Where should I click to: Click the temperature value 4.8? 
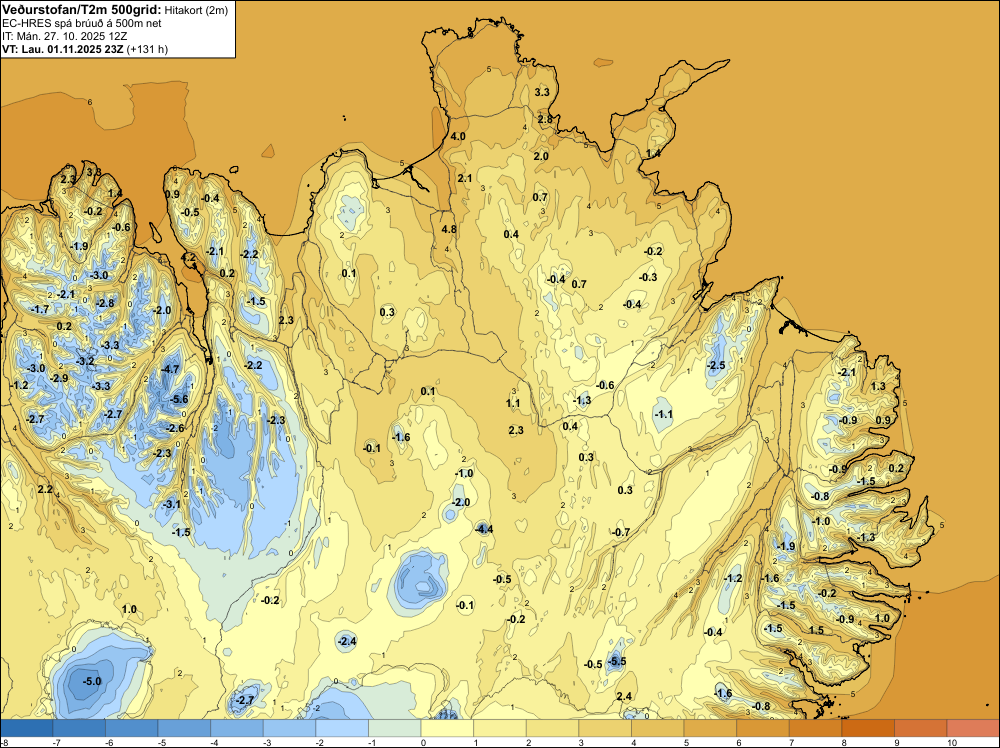(x=448, y=230)
